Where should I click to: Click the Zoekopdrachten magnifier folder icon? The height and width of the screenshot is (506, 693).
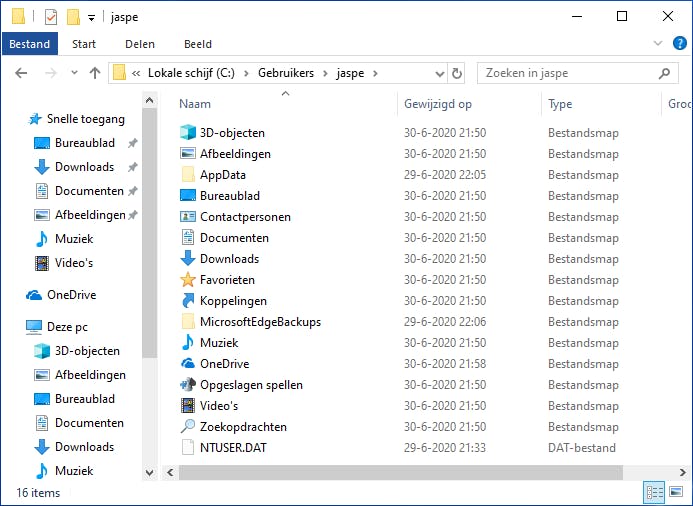pos(187,427)
